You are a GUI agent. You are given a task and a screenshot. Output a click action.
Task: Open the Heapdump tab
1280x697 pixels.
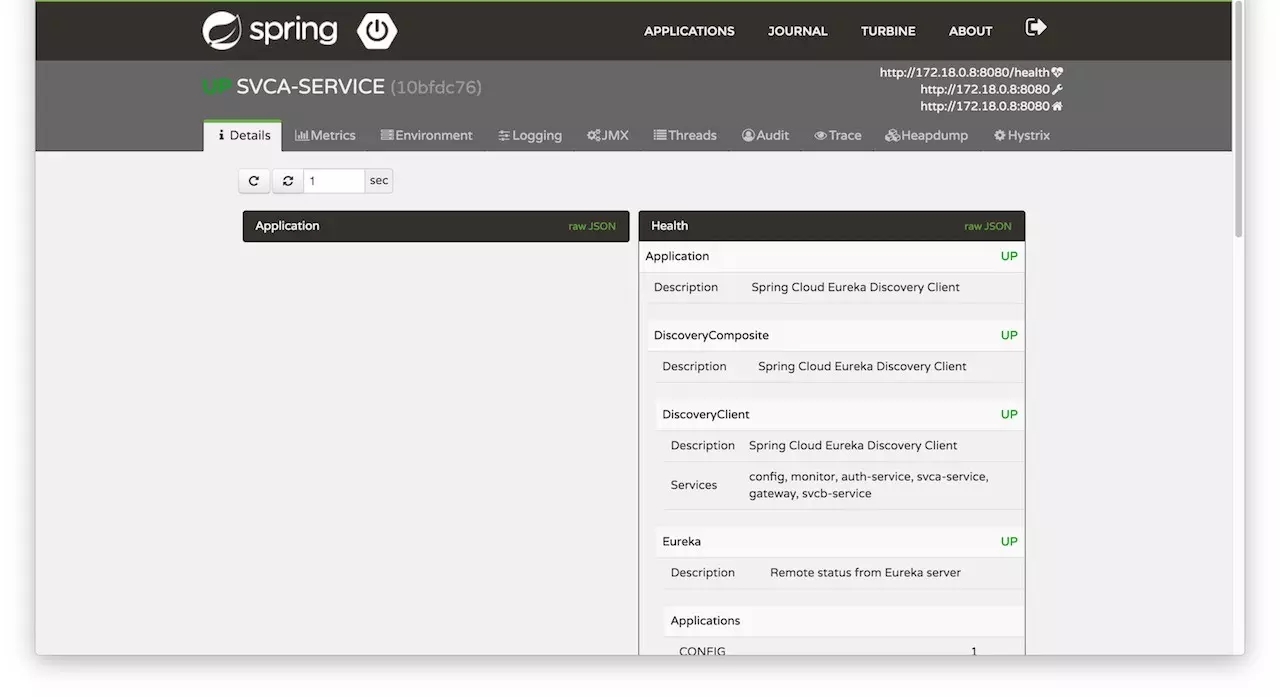coord(926,135)
